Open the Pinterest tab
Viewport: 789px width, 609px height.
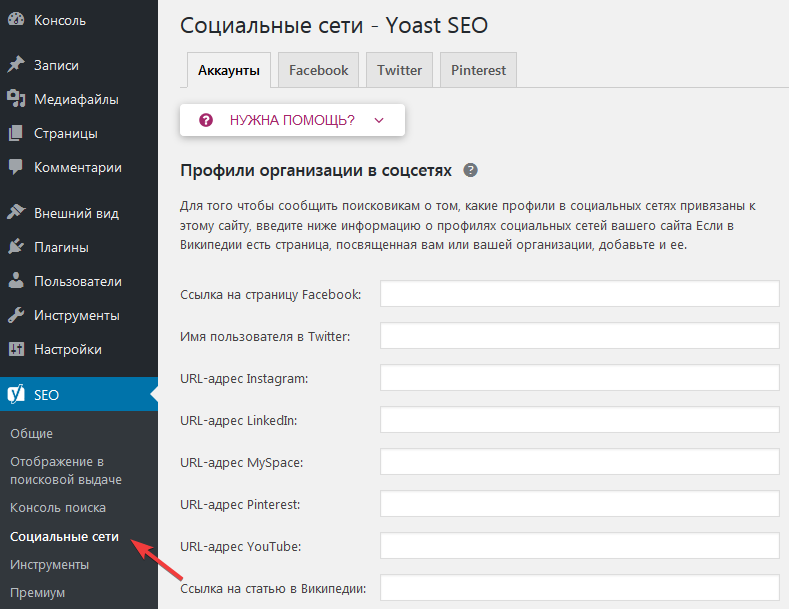(x=479, y=70)
